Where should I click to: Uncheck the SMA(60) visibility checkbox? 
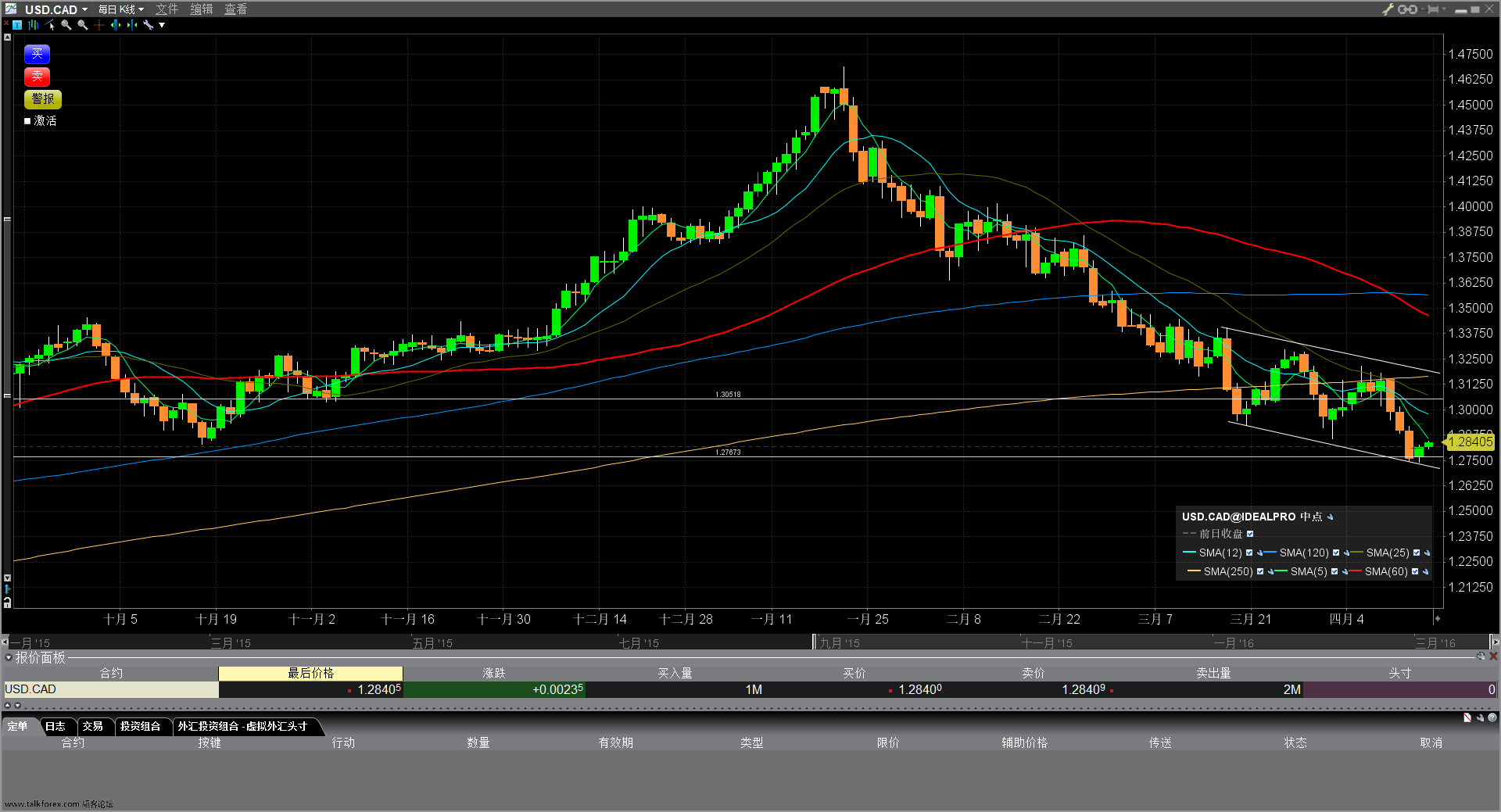1415,571
